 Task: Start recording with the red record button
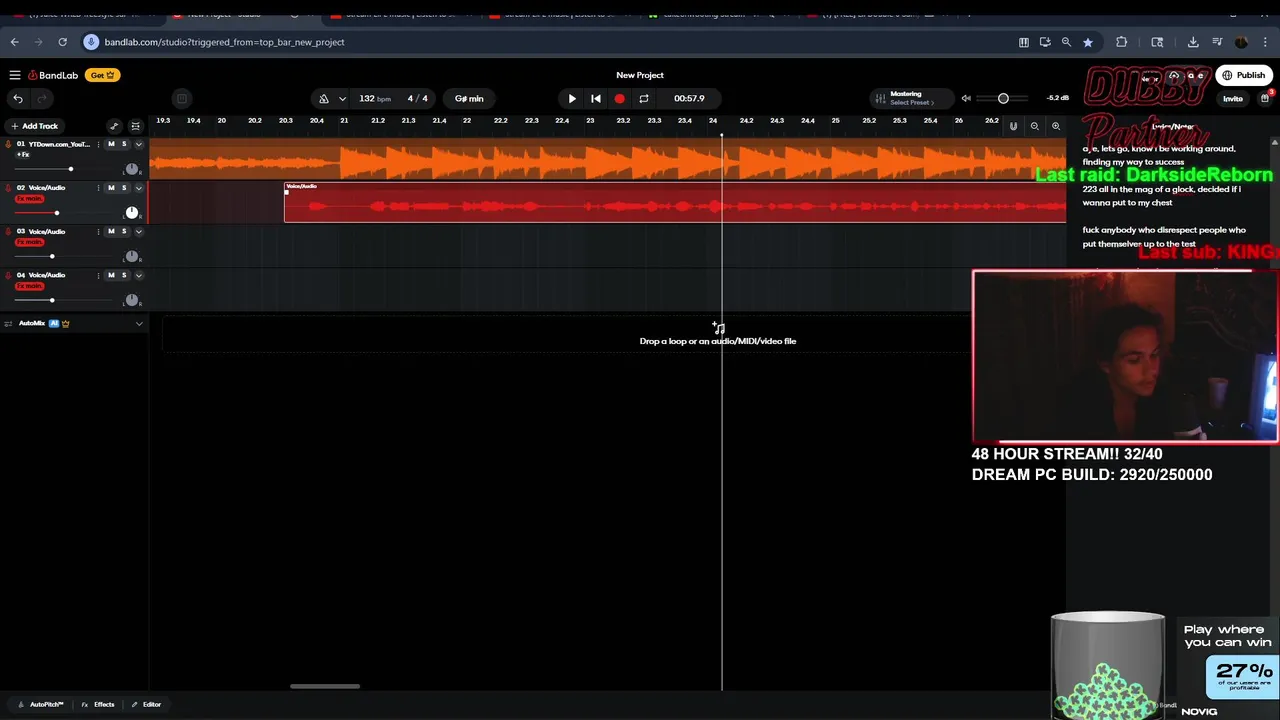pos(619,98)
